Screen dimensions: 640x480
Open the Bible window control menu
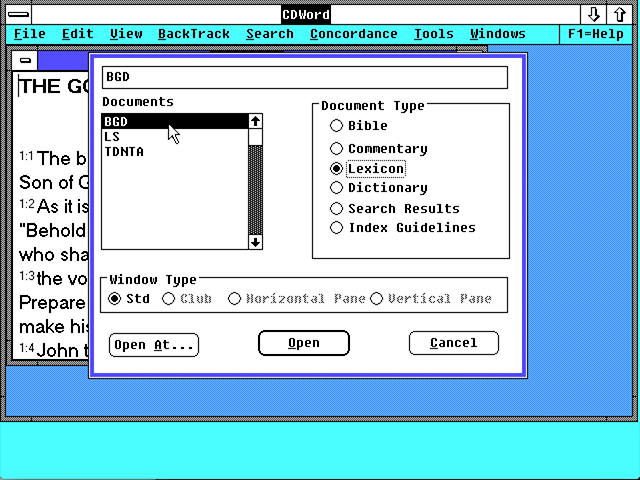(x=25, y=61)
